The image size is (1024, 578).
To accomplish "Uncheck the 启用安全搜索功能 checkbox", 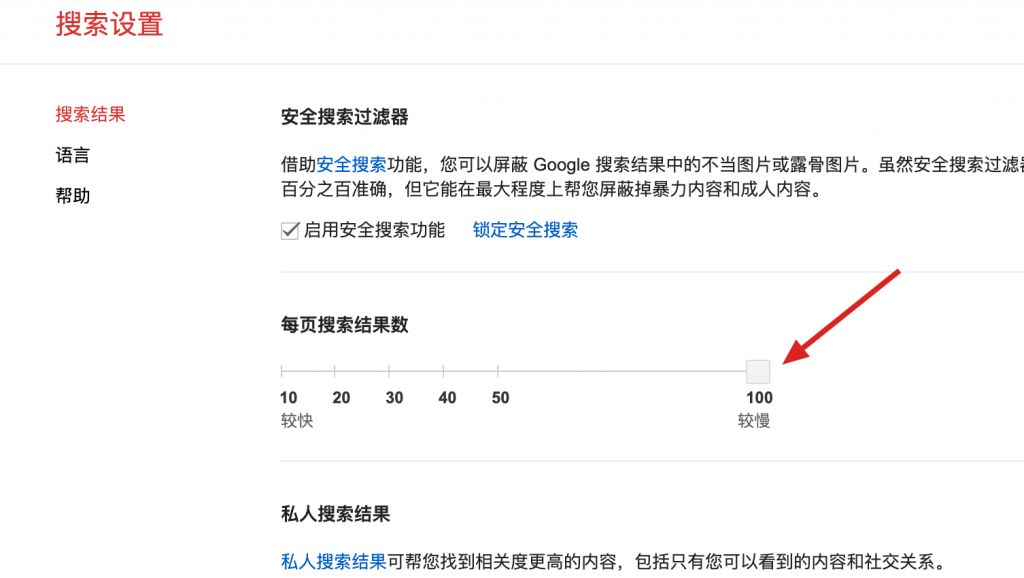I will [x=290, y=231].
